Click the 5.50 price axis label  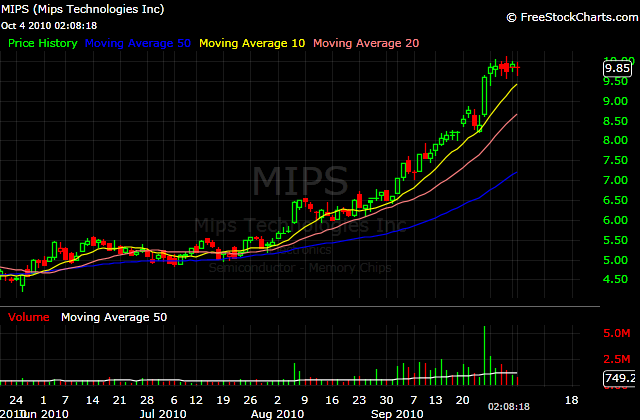pos(616,240)
